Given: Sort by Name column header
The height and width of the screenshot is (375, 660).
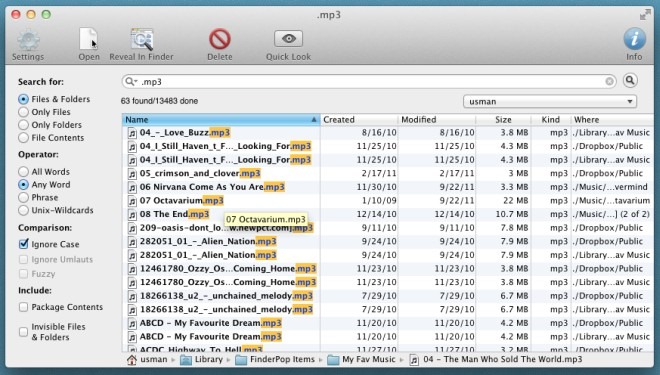Looking at the screenshot, I should 221,120.
